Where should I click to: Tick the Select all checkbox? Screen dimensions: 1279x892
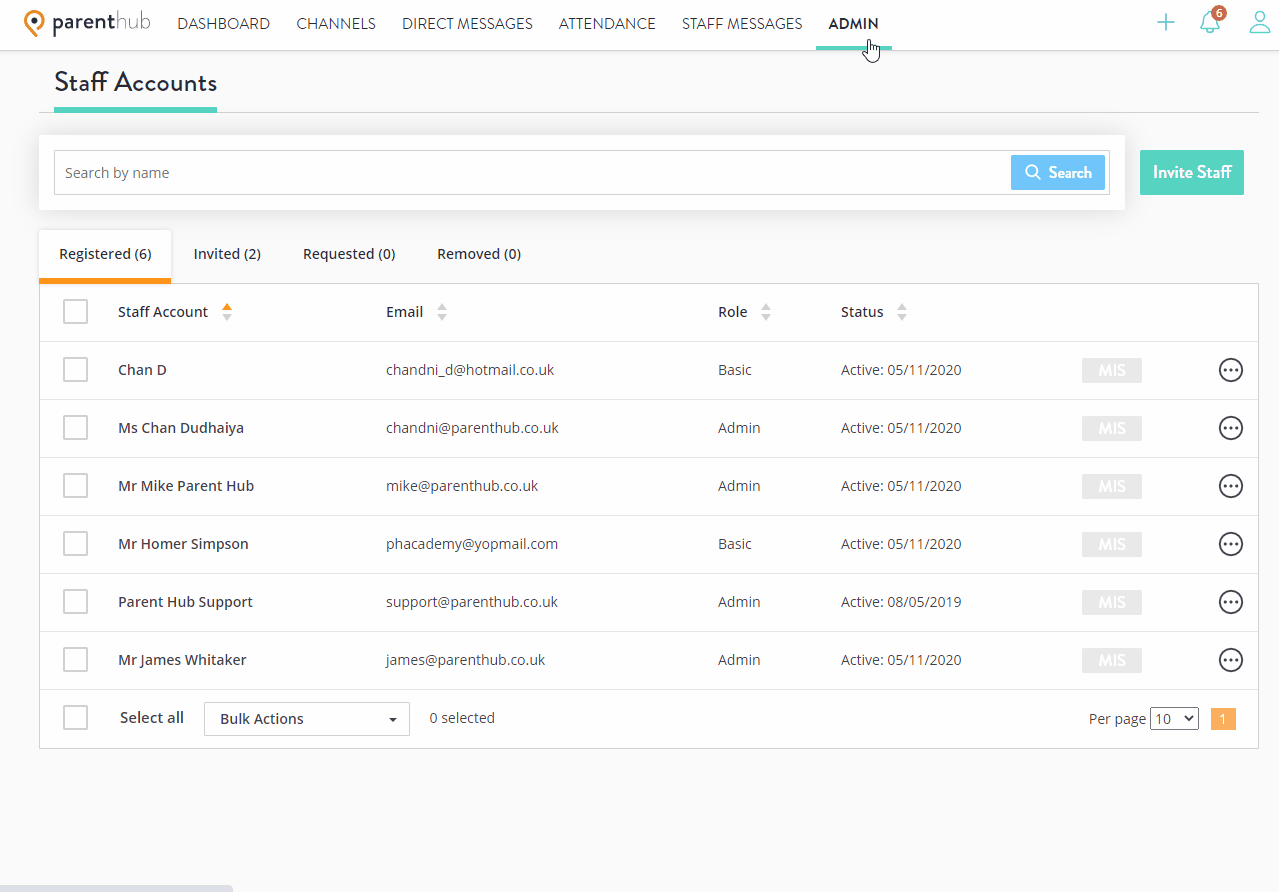coord(75,718)
